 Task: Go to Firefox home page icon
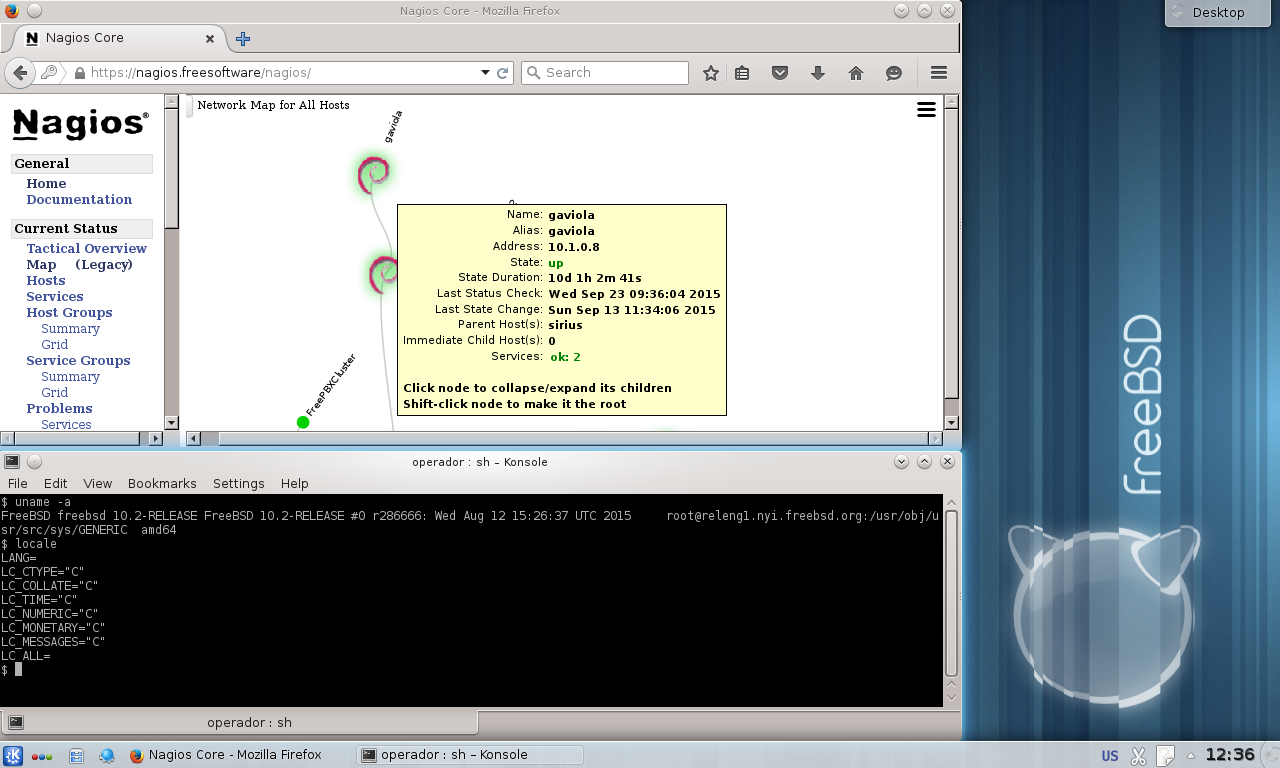pos(856,73)
